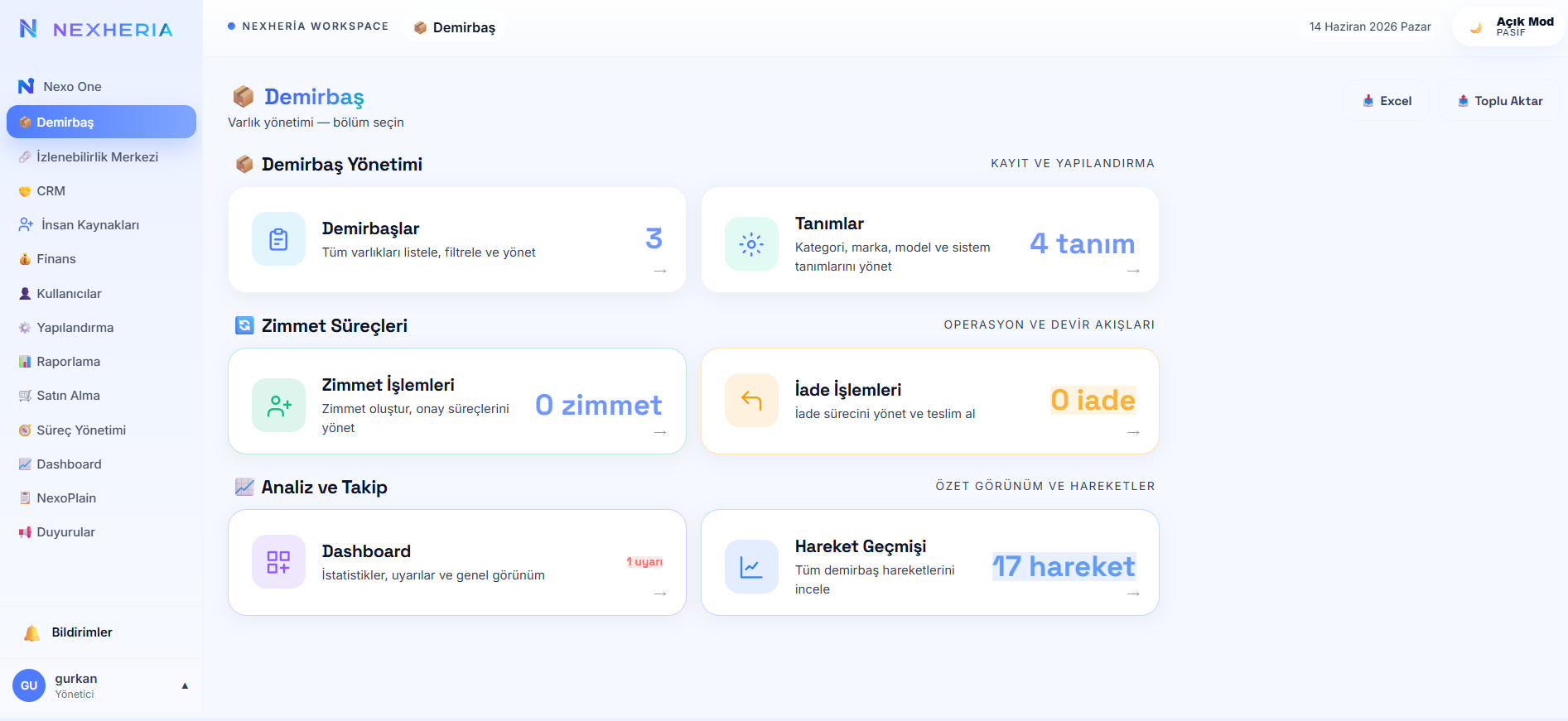Click Nexheria Workspace breadcrumb
Image resolution: width=1568 pixels, height=721 pixels.
click(308, 26)
